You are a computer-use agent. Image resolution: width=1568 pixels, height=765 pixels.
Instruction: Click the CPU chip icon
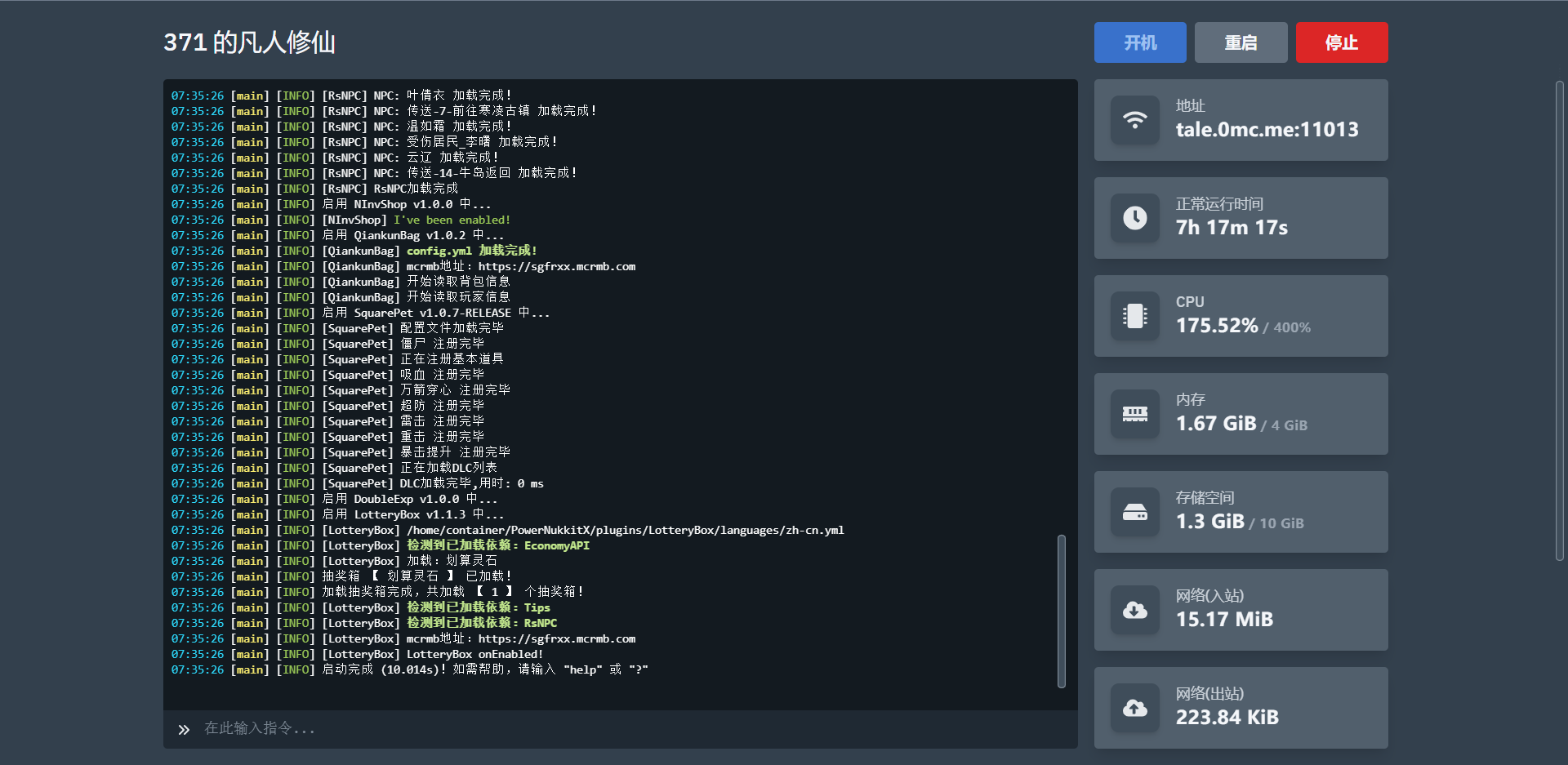(x=1134, y=316)
